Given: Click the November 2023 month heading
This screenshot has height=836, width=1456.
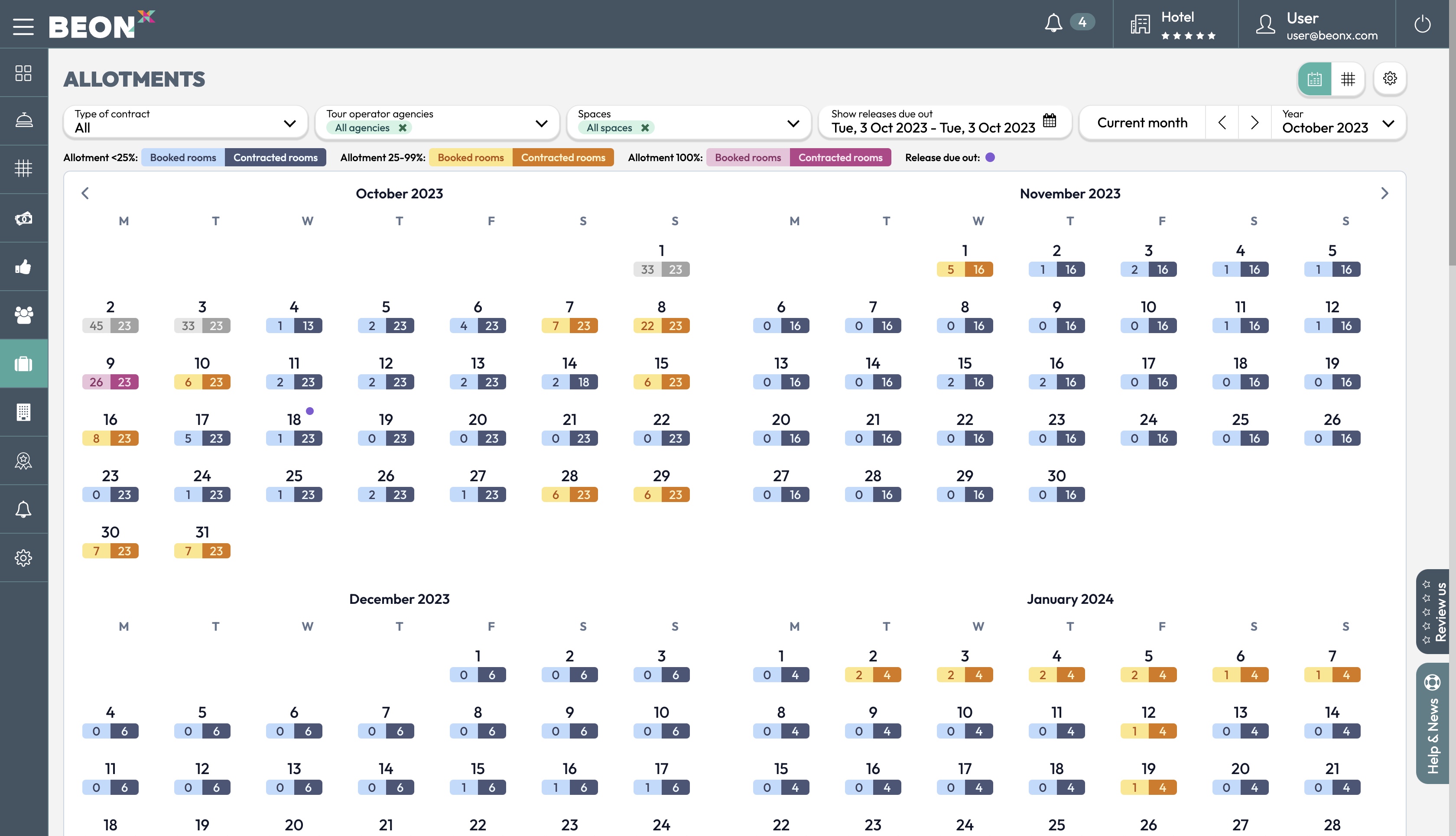Looking at the screenshot, I should (x=1070, y=194).
